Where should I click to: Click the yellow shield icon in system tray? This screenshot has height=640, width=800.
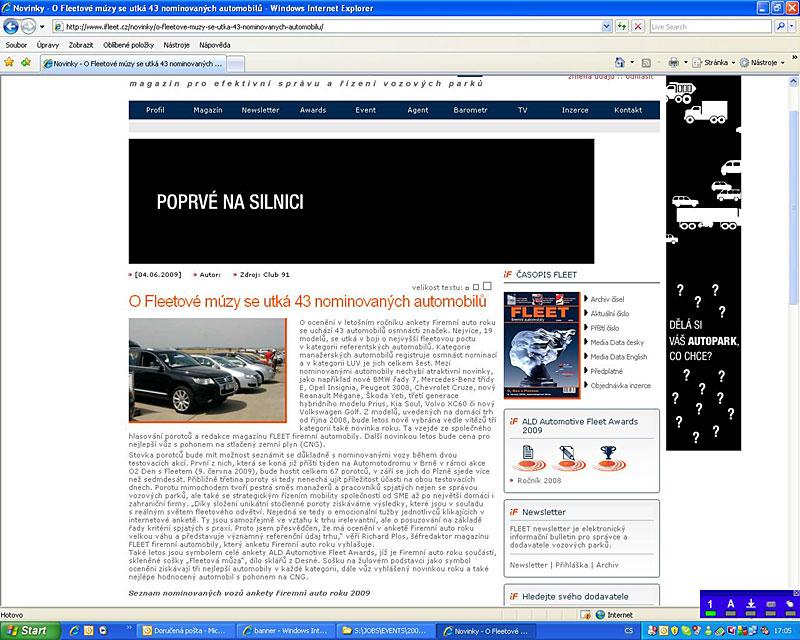[672, 631]
